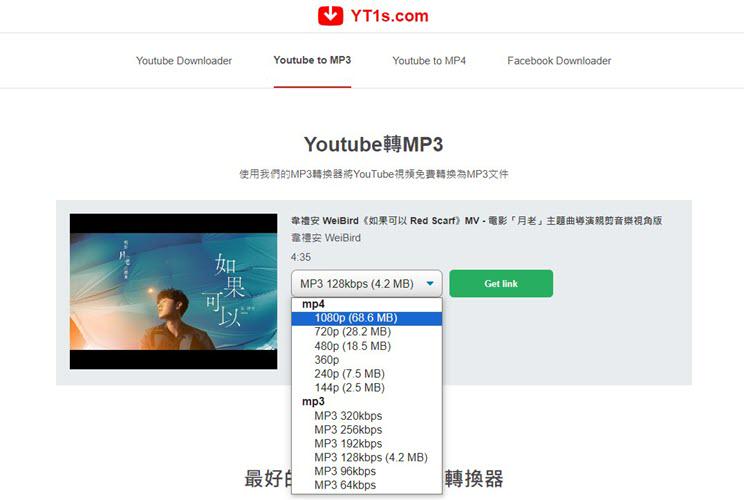
Task: Click the WeiBird channel name under title
Action: [x=326, y=238]
